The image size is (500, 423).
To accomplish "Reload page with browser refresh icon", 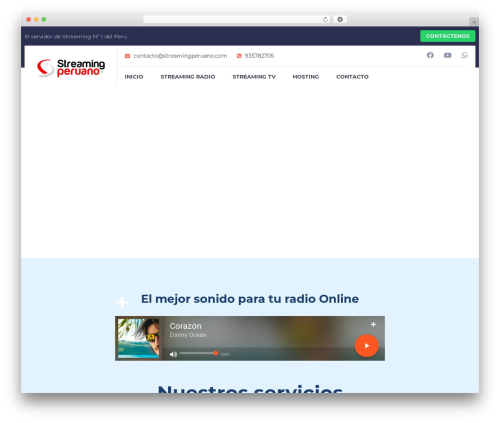I will 325,20.
